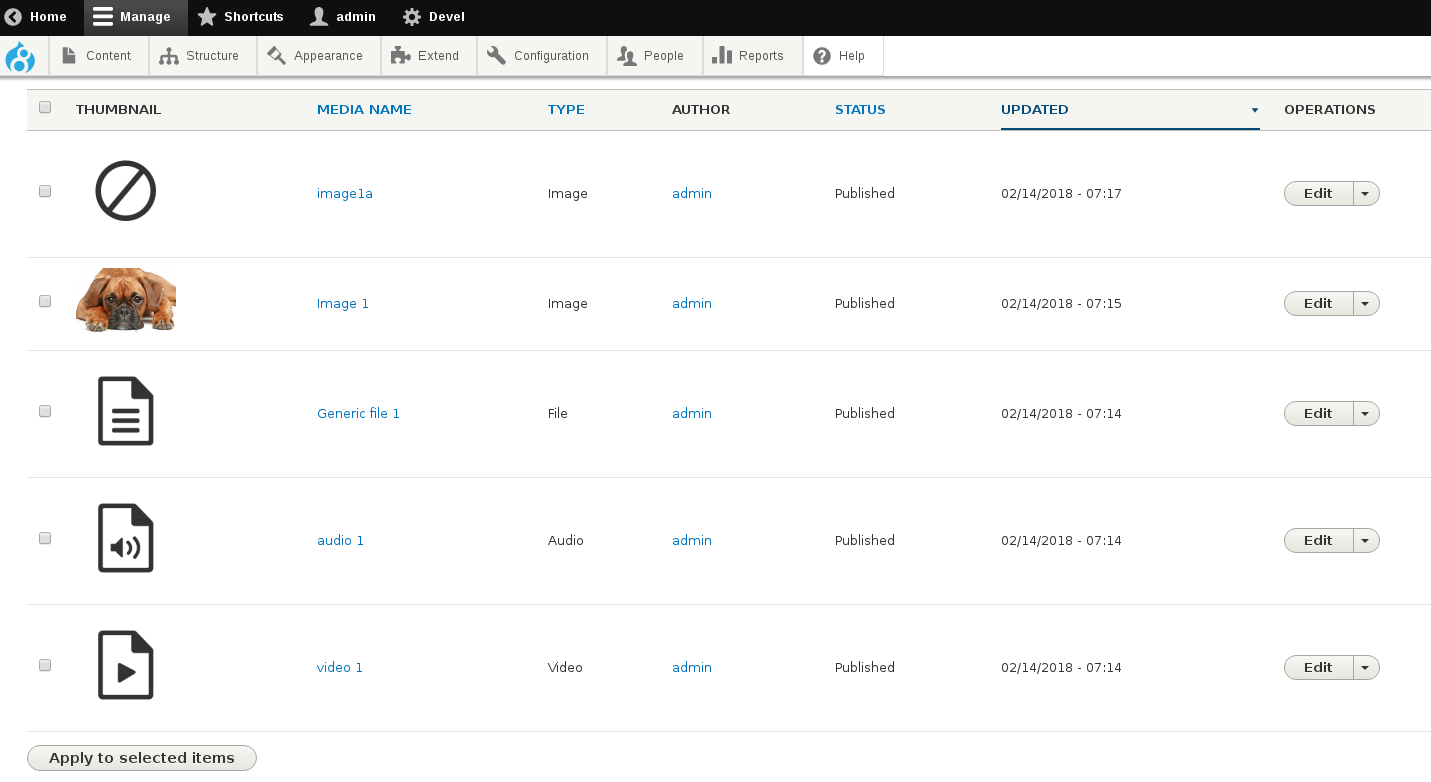The height and width of the screenshot is (782, 1431).
Task: Open the Extend modules page
Action: [x=428, y=56]
